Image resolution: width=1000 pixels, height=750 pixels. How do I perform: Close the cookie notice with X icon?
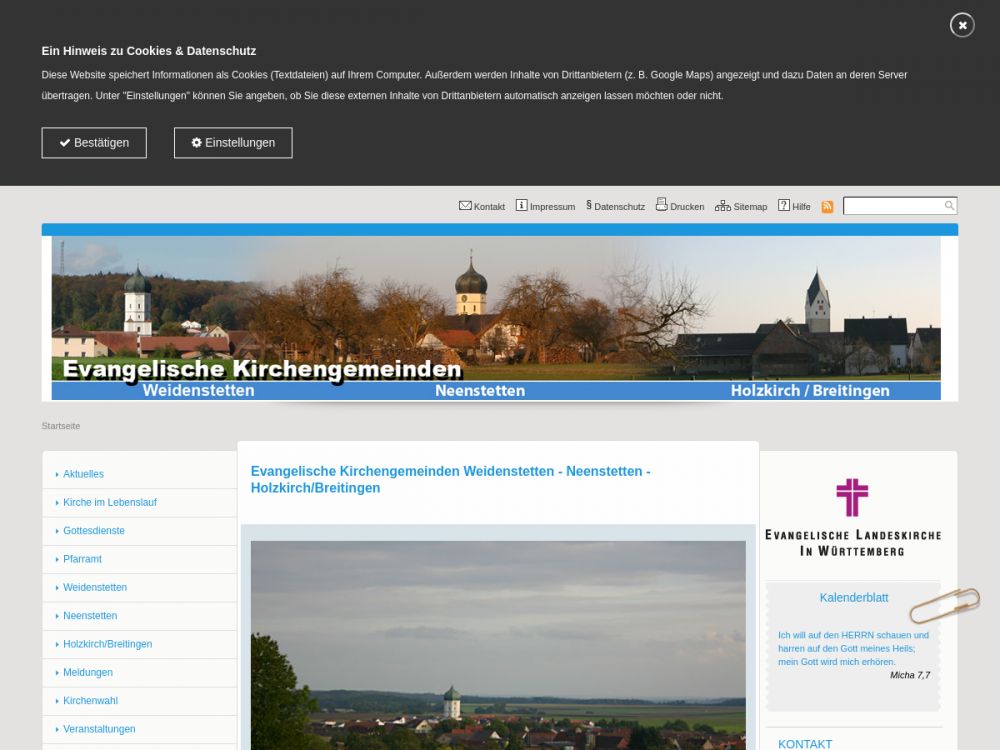point(962,25)
